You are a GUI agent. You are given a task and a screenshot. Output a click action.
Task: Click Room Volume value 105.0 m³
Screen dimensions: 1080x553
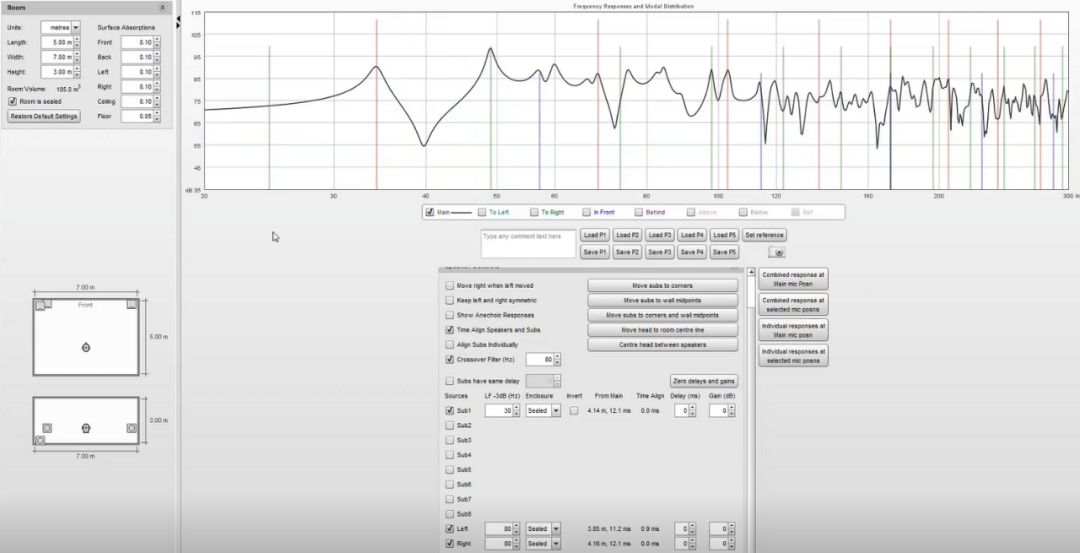[68, 89]
